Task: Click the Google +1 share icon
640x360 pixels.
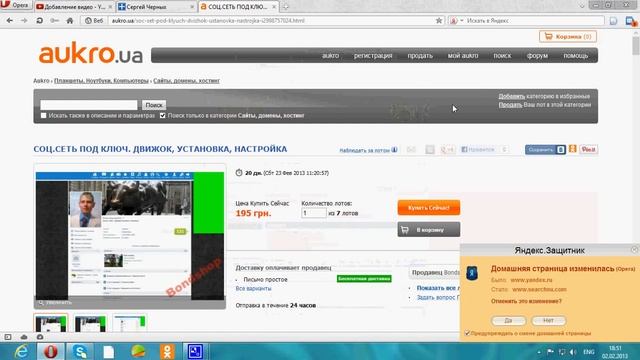Action: (x=448, y=150)
